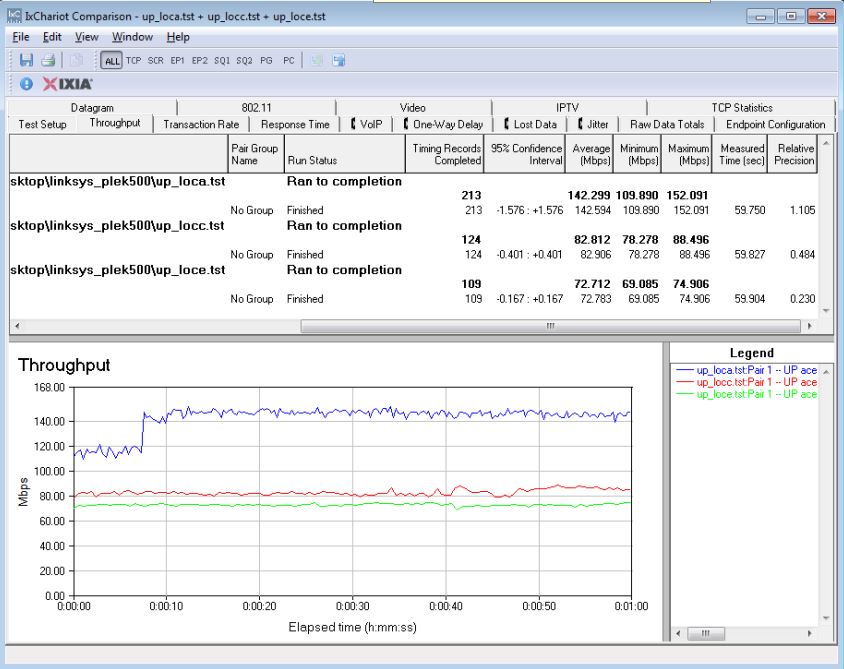Select the PC filter button
Image resolution: width=844 pixels, height=669 pixels.
coord(289,61)
